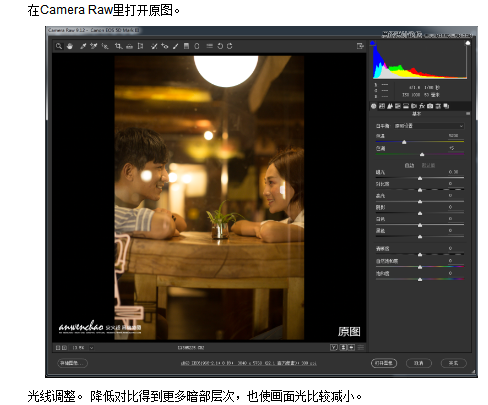
Task: Select the Hand tool
Action: [x=70, y=46]
